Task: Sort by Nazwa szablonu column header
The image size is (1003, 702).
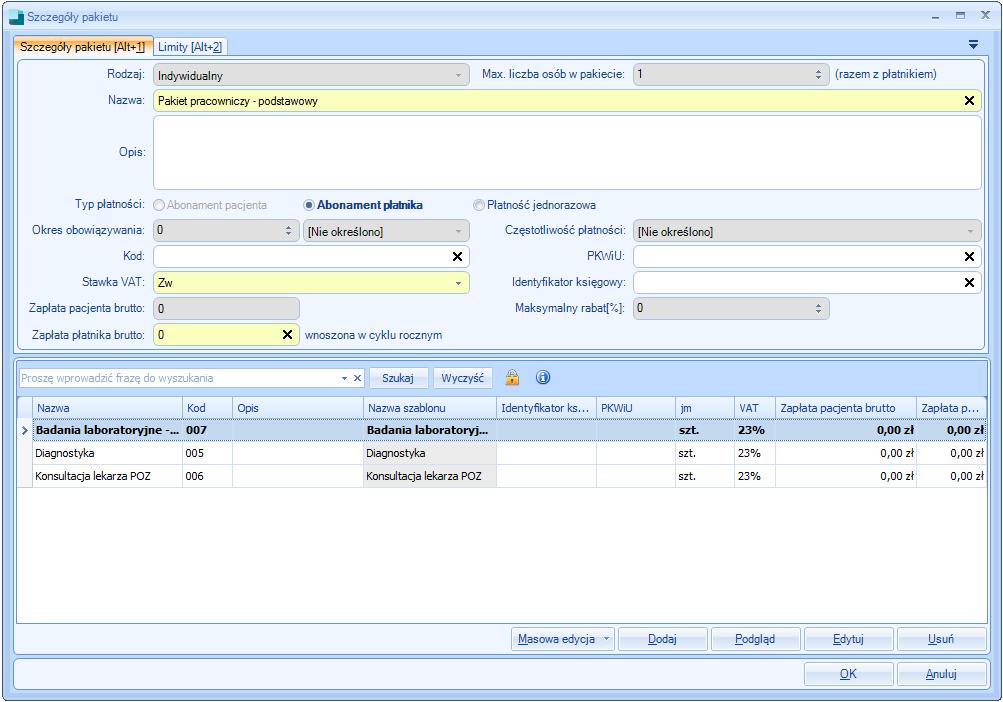Action: [x=429, y=408]
